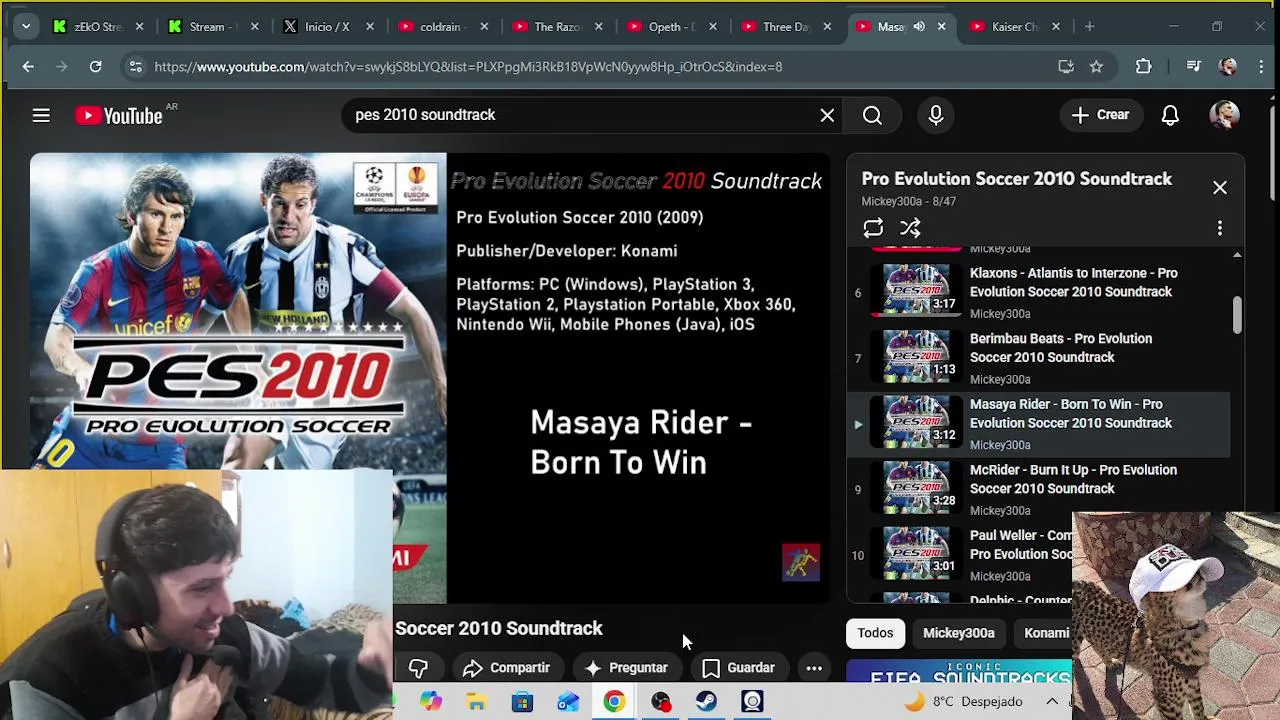Switch to the coldrain tab

441,27
